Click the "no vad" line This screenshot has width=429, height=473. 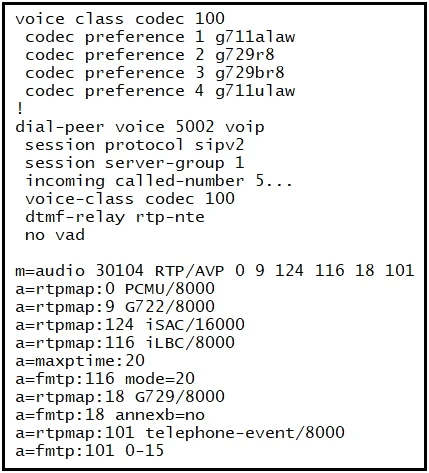(55, 235)
